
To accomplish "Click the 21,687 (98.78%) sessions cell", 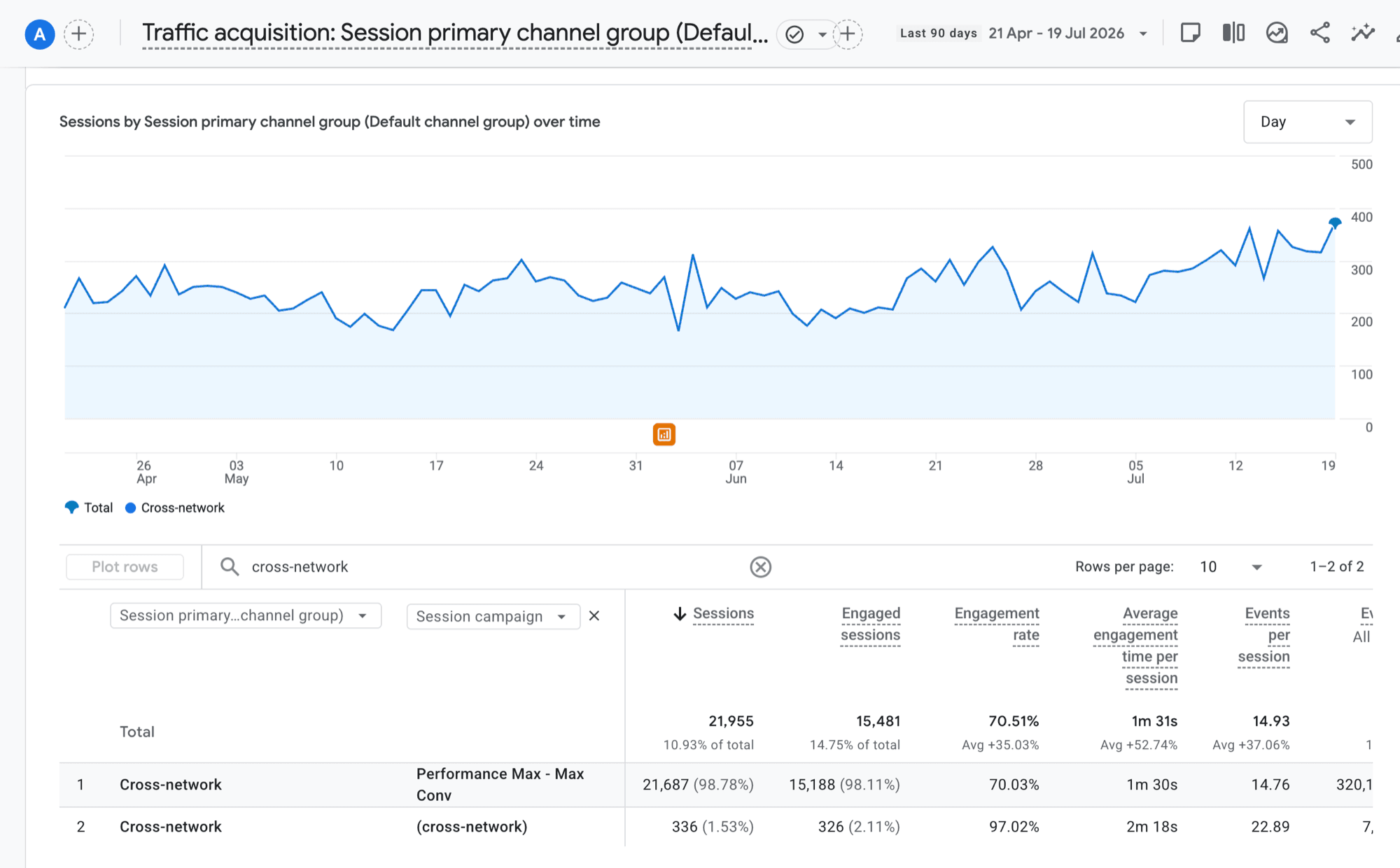I will (698, 785).
